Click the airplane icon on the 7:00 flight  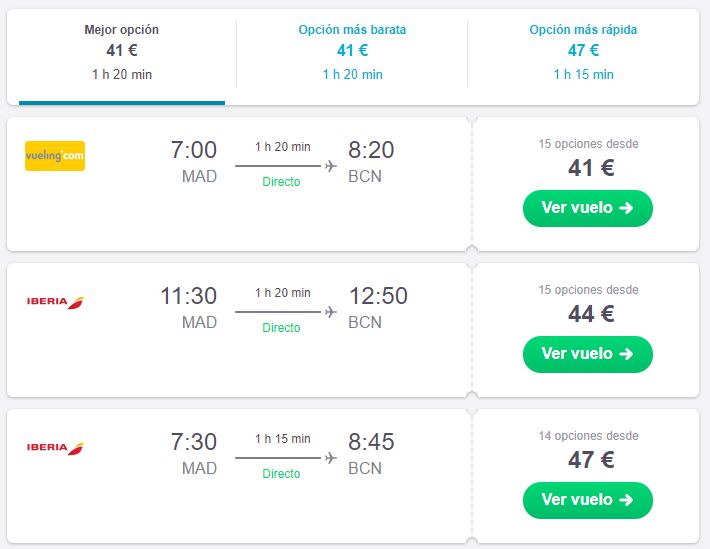pos(331,166)
